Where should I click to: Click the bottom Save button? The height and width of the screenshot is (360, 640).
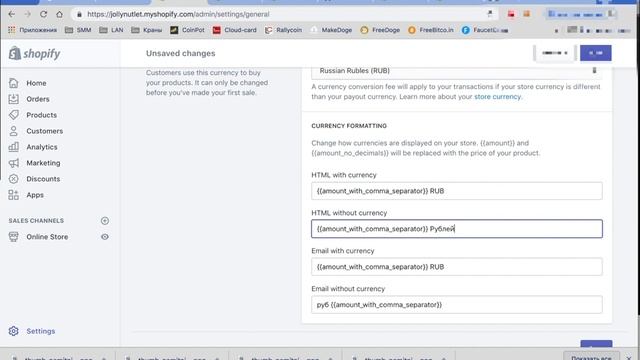pyautogui.click(x=596, y=344)
